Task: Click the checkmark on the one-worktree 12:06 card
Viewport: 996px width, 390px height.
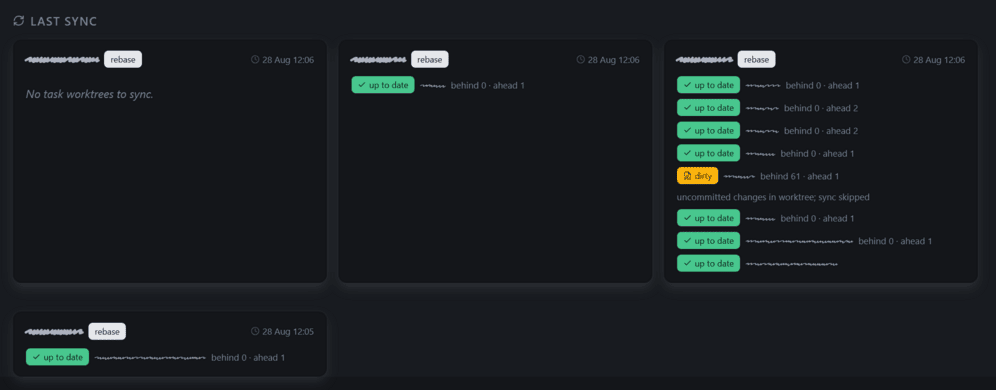Action: 362,85
